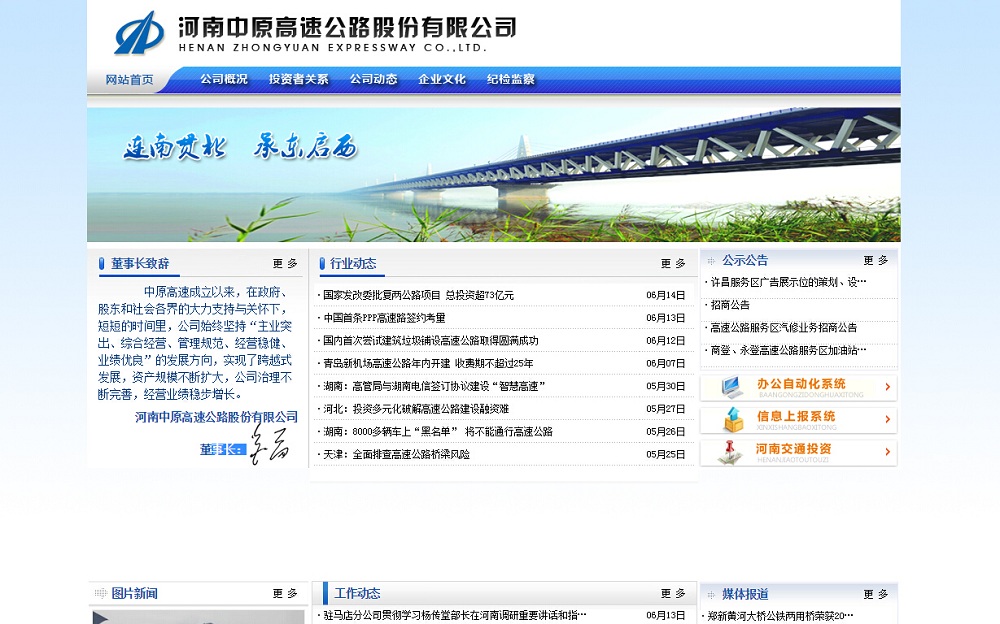
Task: Click the 董事长 label near signature
Action: click(x=223, y=449)
